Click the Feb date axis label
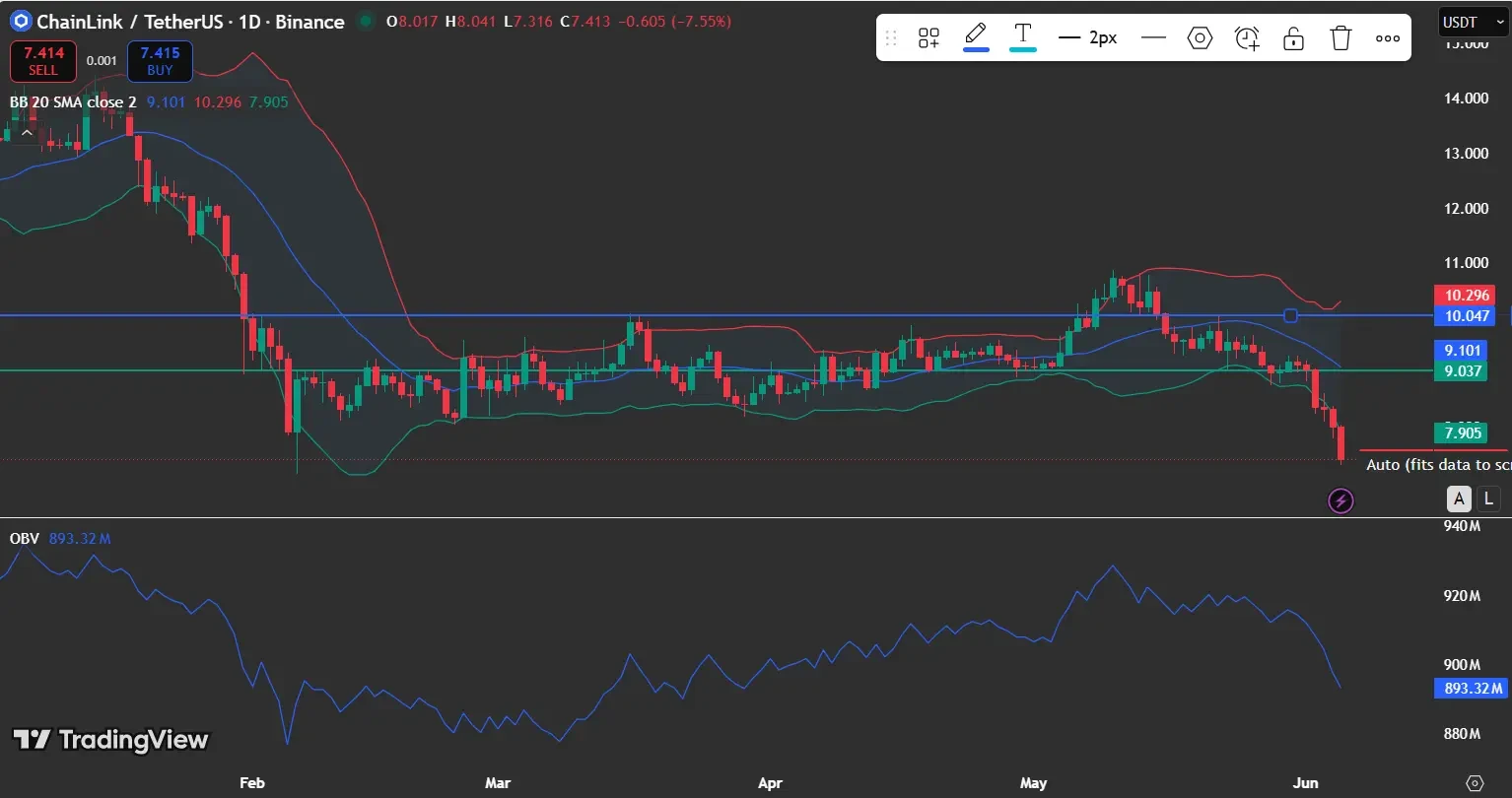Screen dimensions: 1512x798 click(252, 783)
